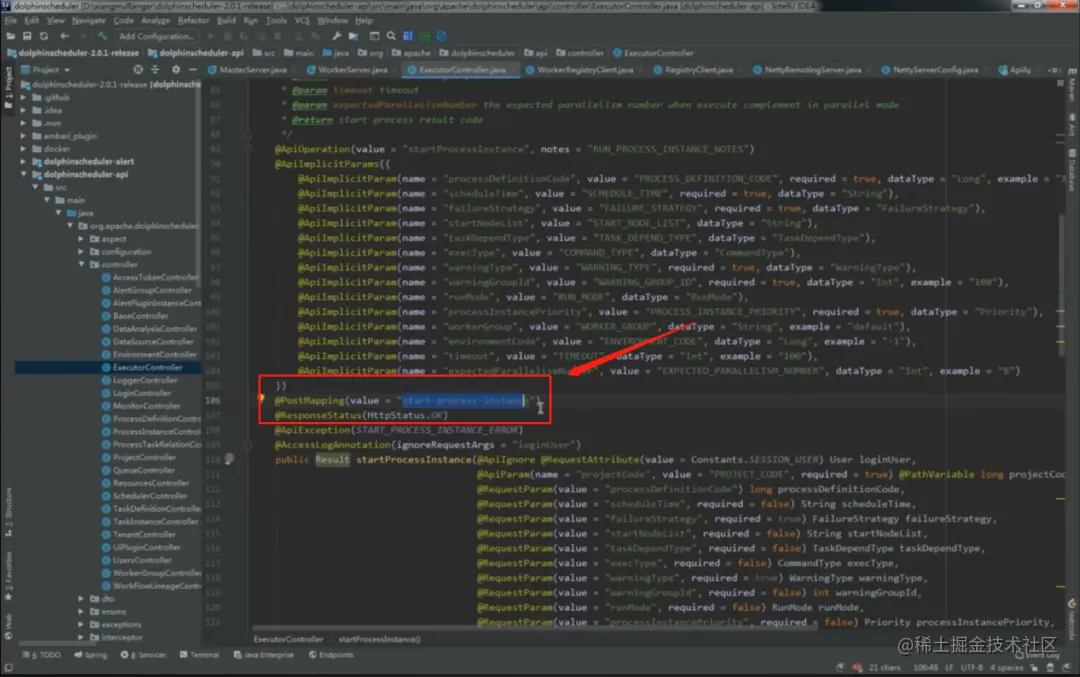Expand the docker folder
1080x677 pixels.
click(x=23, y=149)
